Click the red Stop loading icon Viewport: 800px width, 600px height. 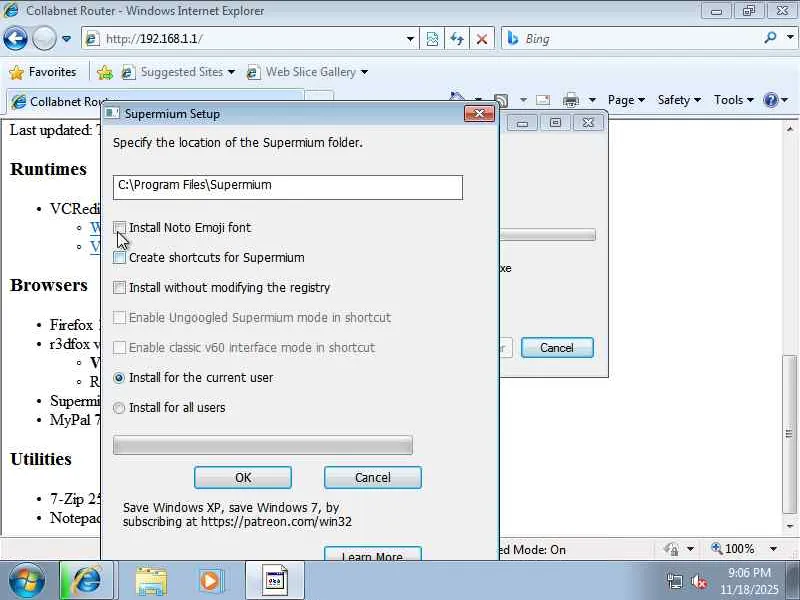pyautogui.click(x=482, y=39)
